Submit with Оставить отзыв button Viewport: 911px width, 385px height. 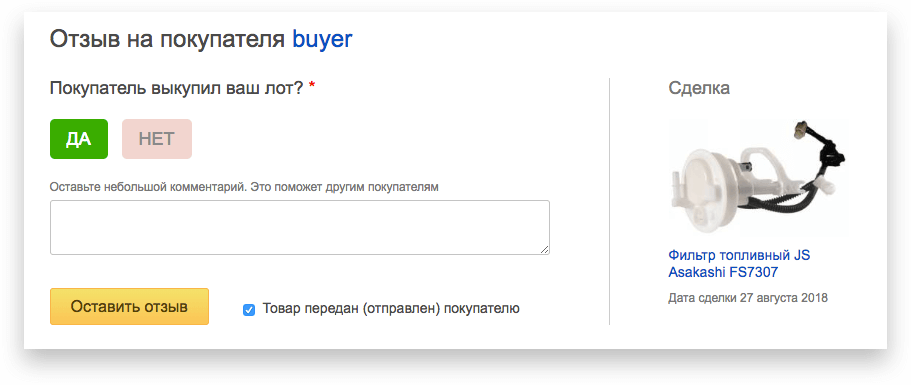coord(129,307)
